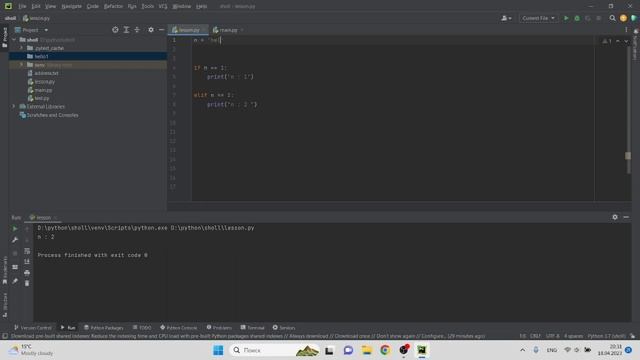Click in editor line 1 code
Screen dimensions: 640x360
click(207, 40)
